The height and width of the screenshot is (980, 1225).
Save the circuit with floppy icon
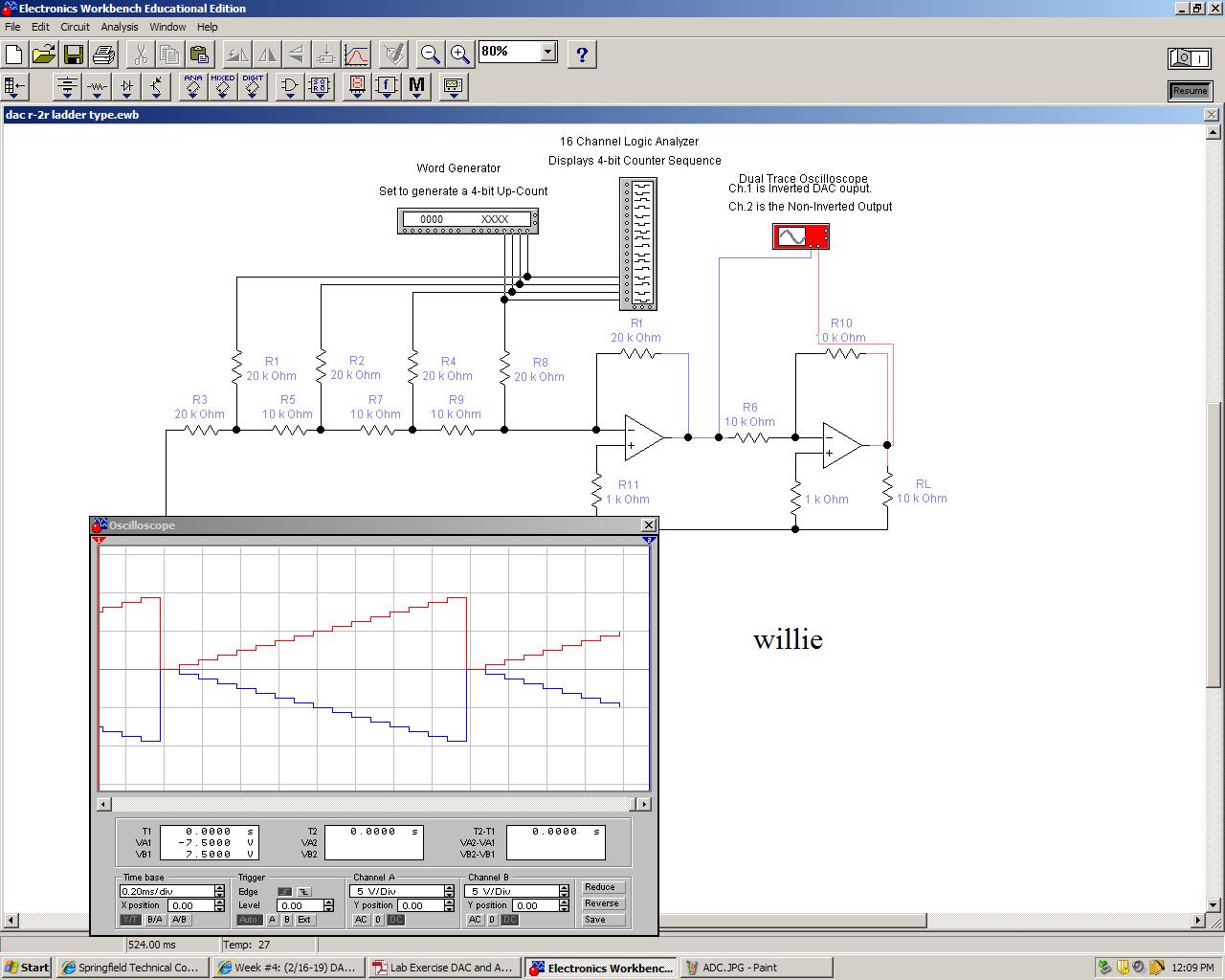pos(73,55)
